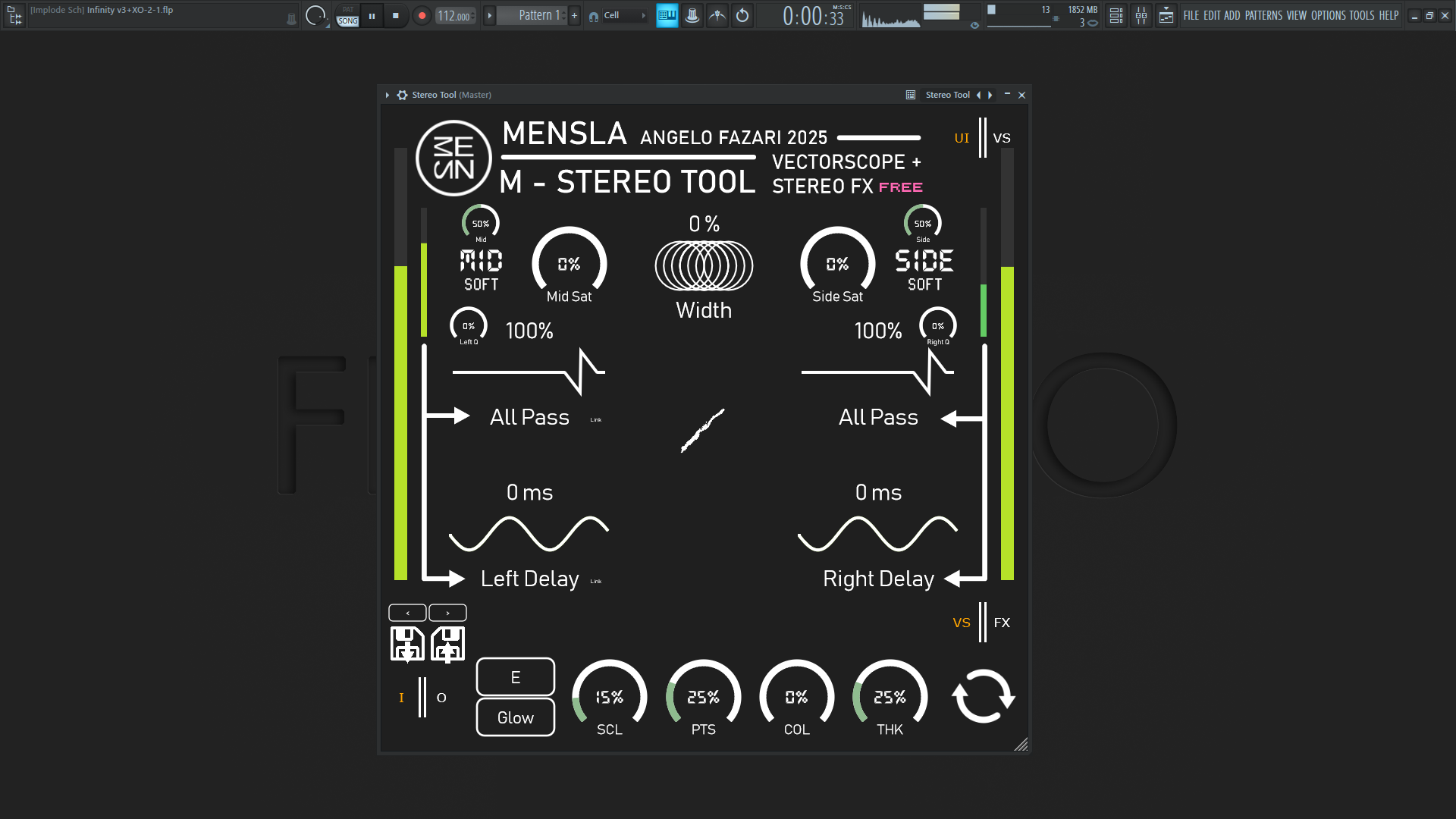The height and width of the screenshot is (819, 1456).
Task: Open the mixer window from toolbar
Action: coord(1141,15)
